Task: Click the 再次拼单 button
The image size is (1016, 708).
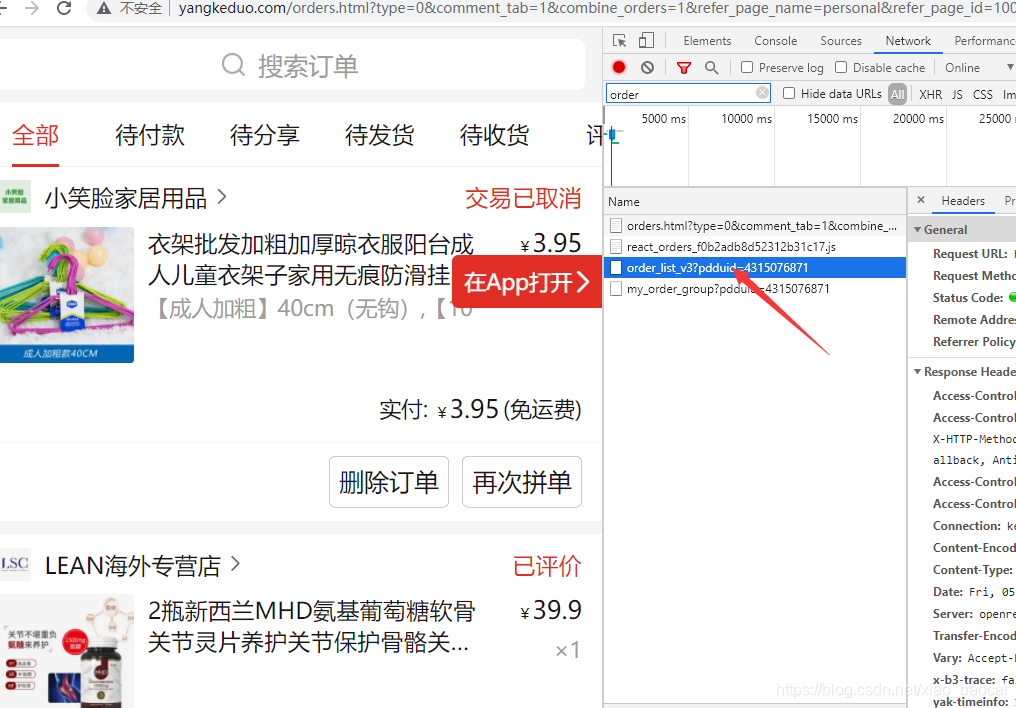Action: [522, 482]
